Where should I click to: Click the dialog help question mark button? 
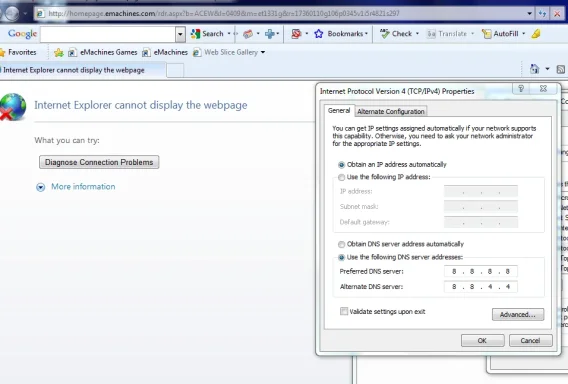[x=521, y=89]
